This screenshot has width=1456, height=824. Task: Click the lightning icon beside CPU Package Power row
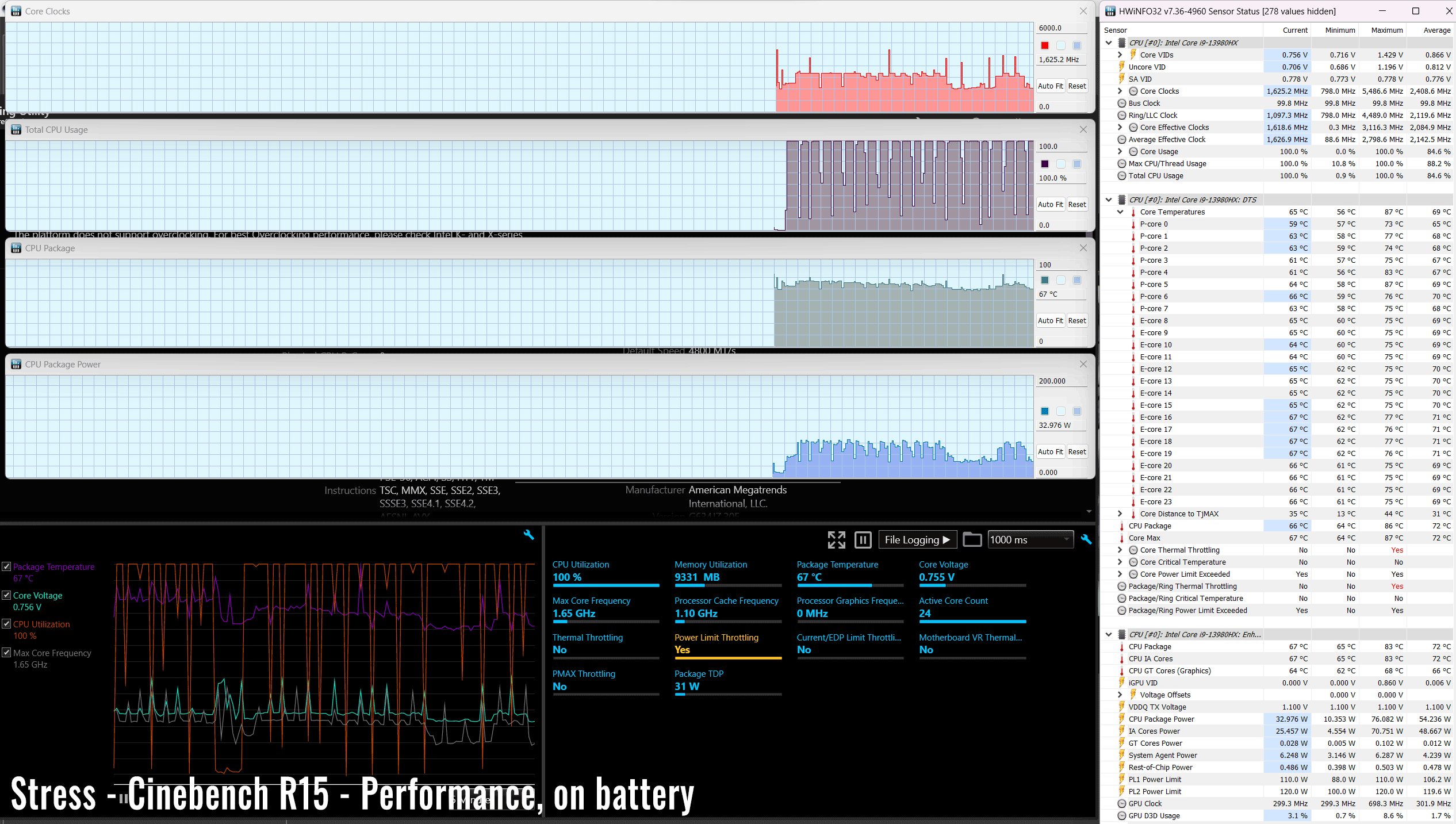click(x=1121, y=719)
